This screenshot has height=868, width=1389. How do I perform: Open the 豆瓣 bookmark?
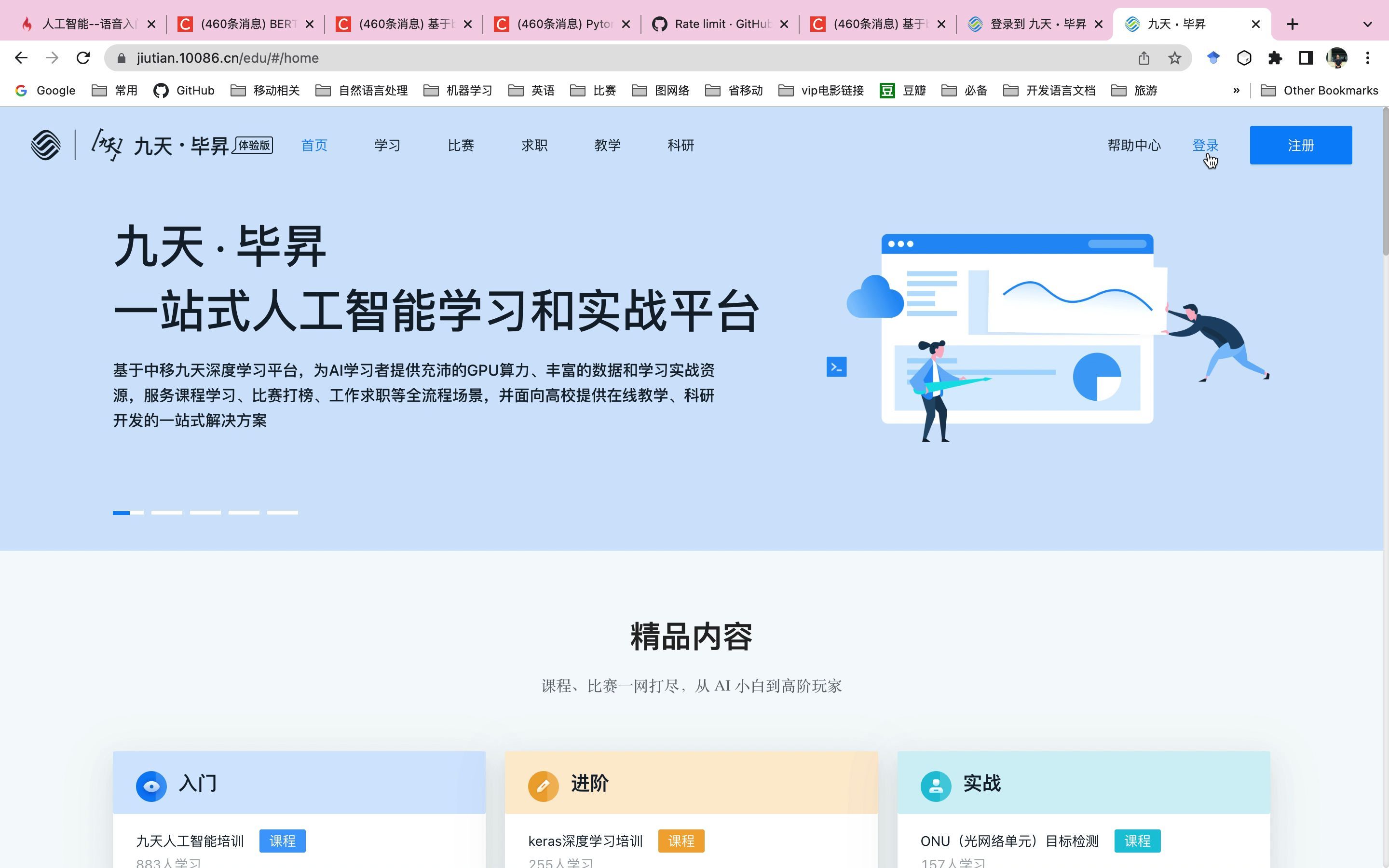point(903,90)
